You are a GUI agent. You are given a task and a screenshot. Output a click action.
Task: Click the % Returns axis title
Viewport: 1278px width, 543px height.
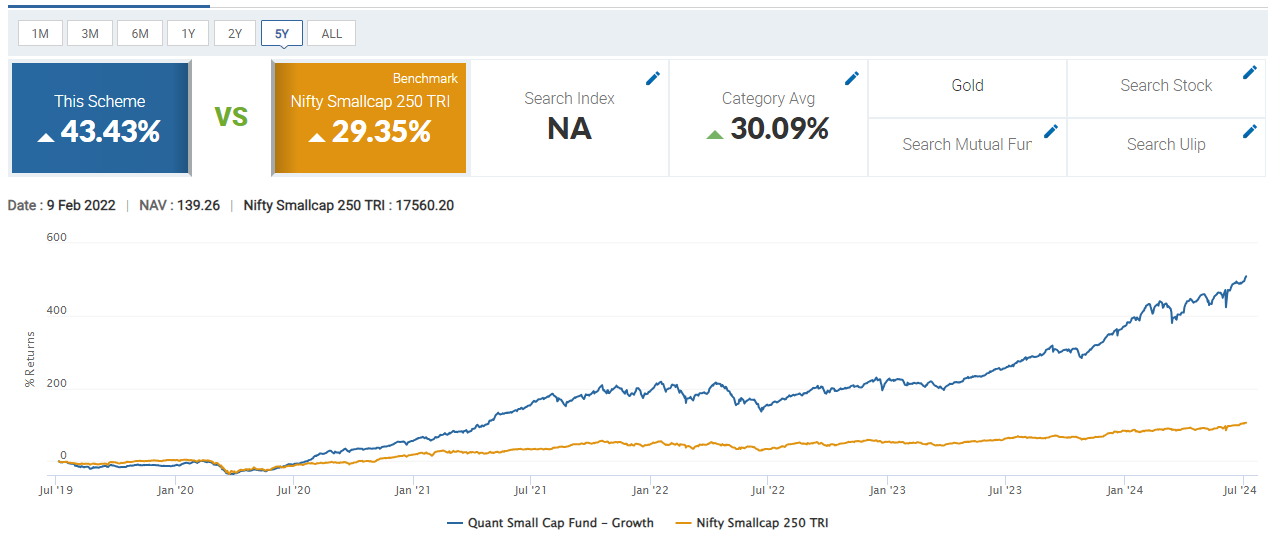click(31, 360)
